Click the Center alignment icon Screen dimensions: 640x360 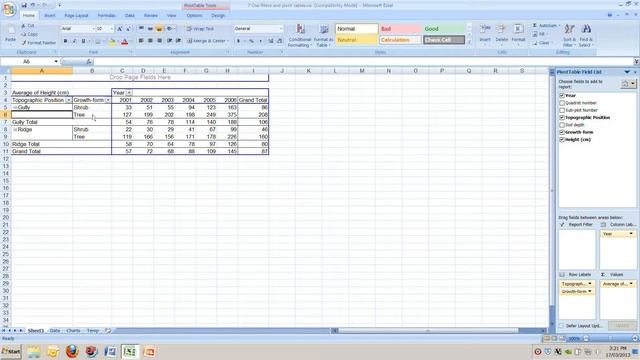[x=150, y=41]
